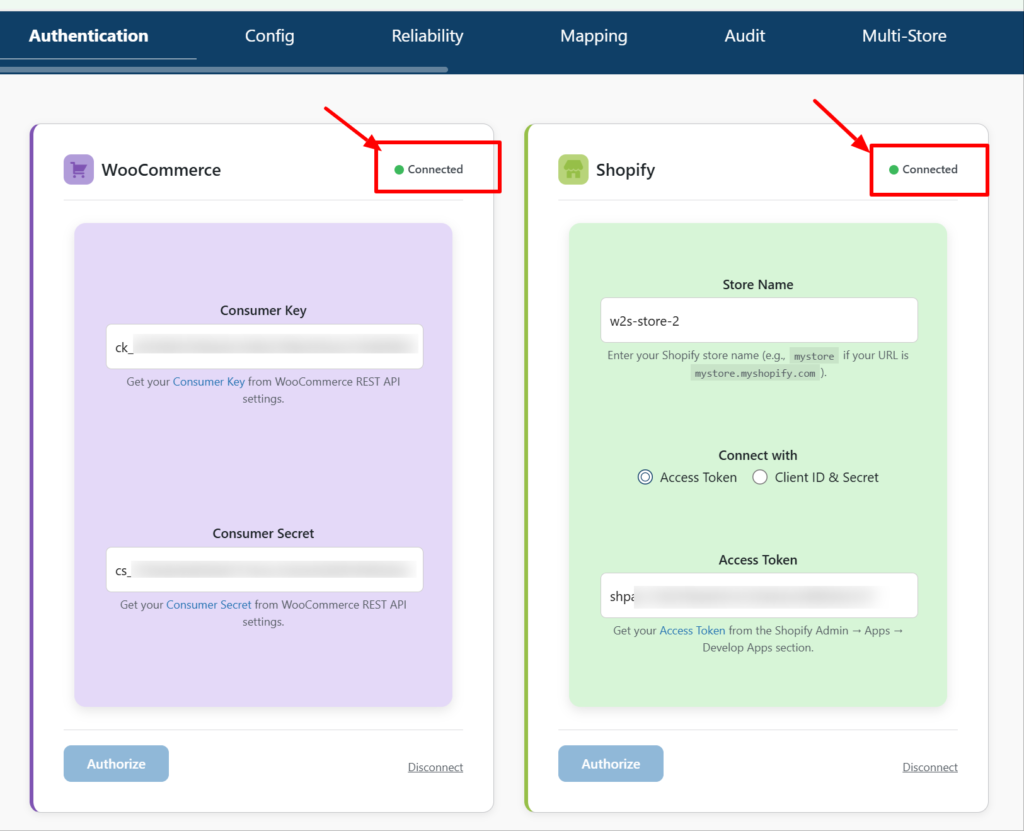
Task: Open the Consumer Key help link
Action: (208, 382)
